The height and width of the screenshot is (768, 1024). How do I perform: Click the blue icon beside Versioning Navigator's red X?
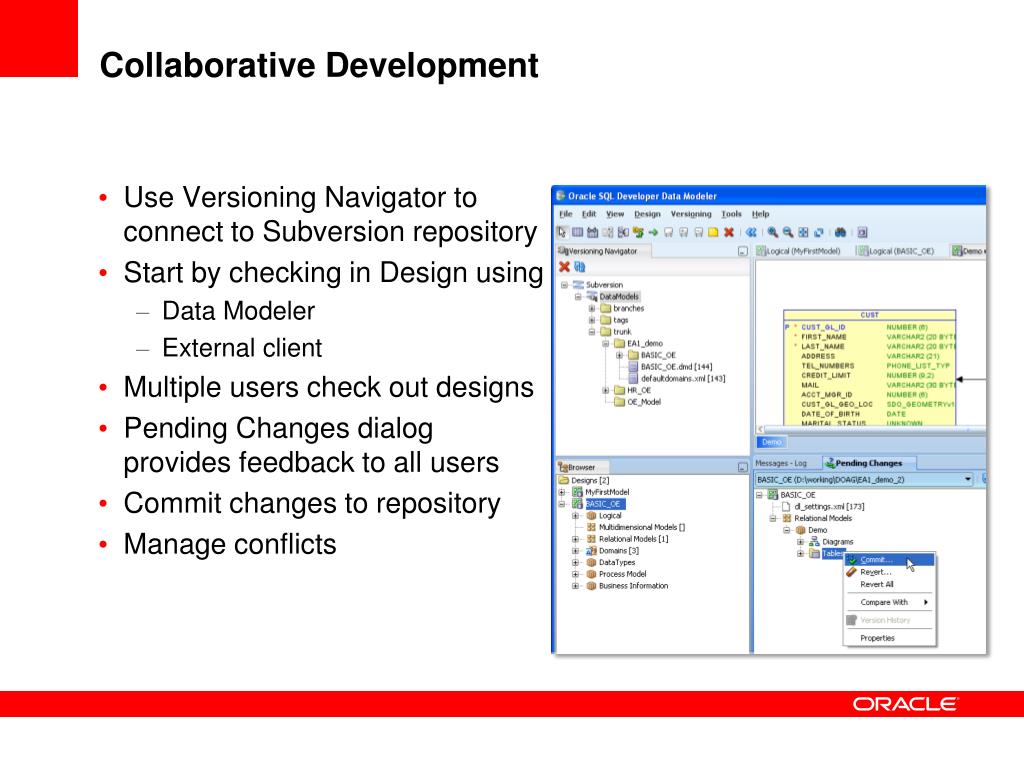[x=579, y=266]
